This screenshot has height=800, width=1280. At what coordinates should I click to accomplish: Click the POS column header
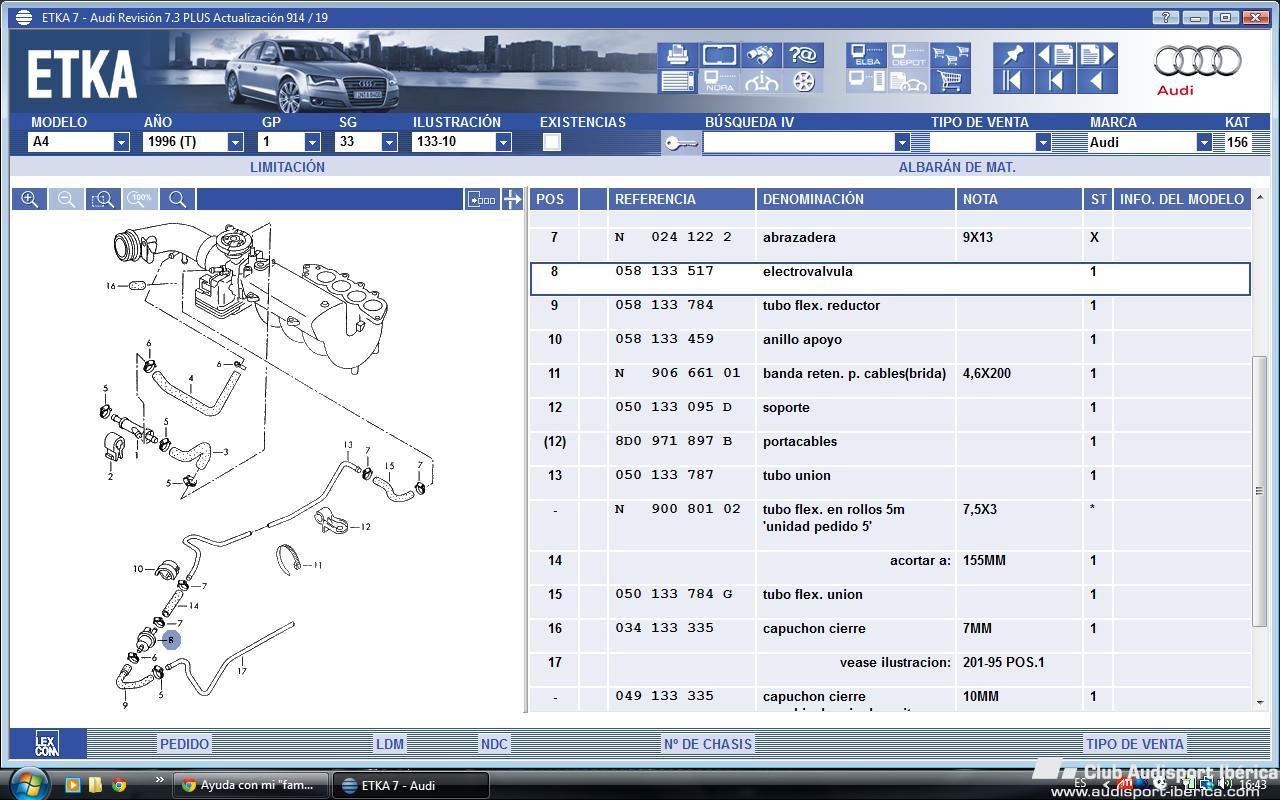(554, 199)
